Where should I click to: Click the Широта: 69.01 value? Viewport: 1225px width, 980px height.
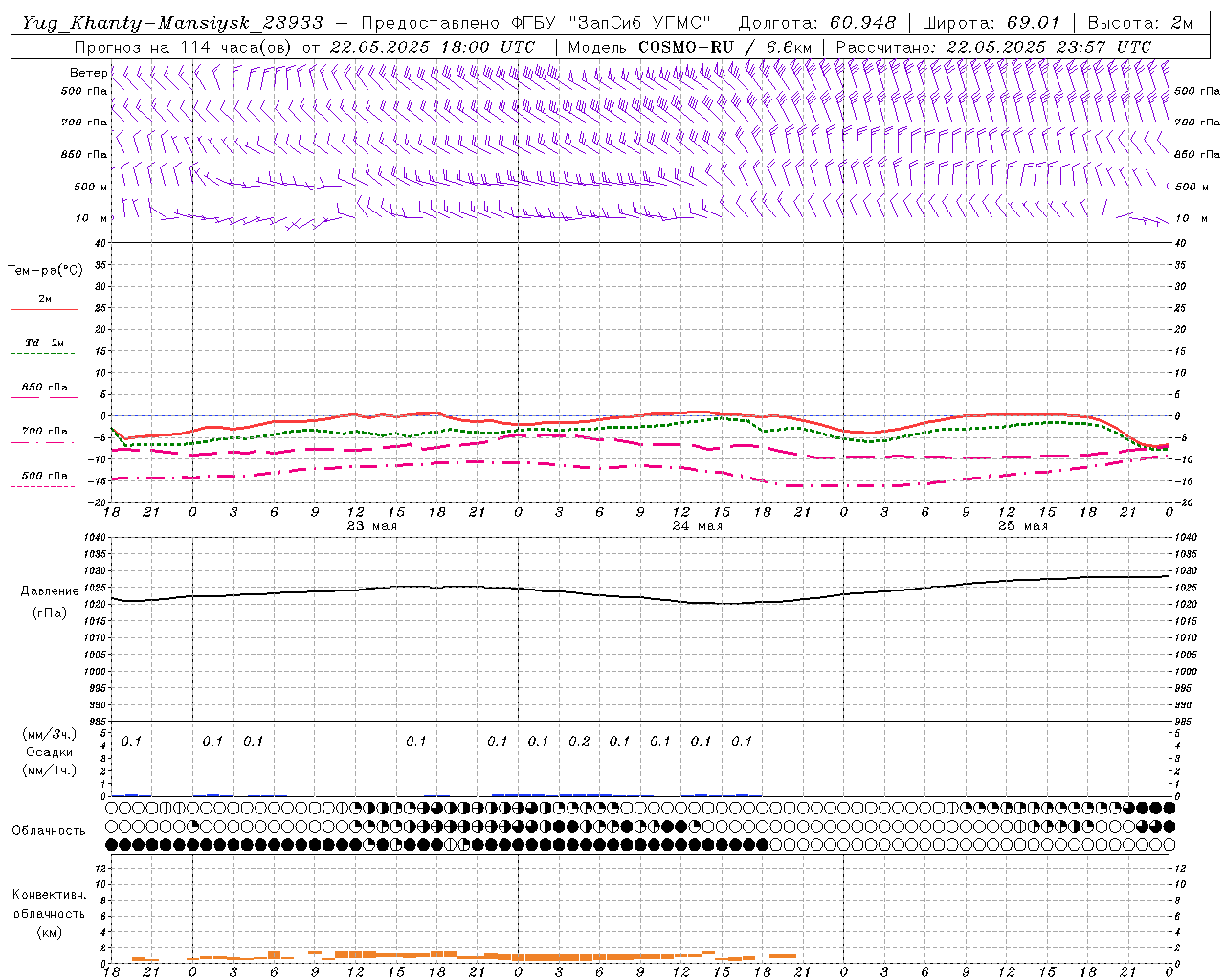(x=991, y=23)
